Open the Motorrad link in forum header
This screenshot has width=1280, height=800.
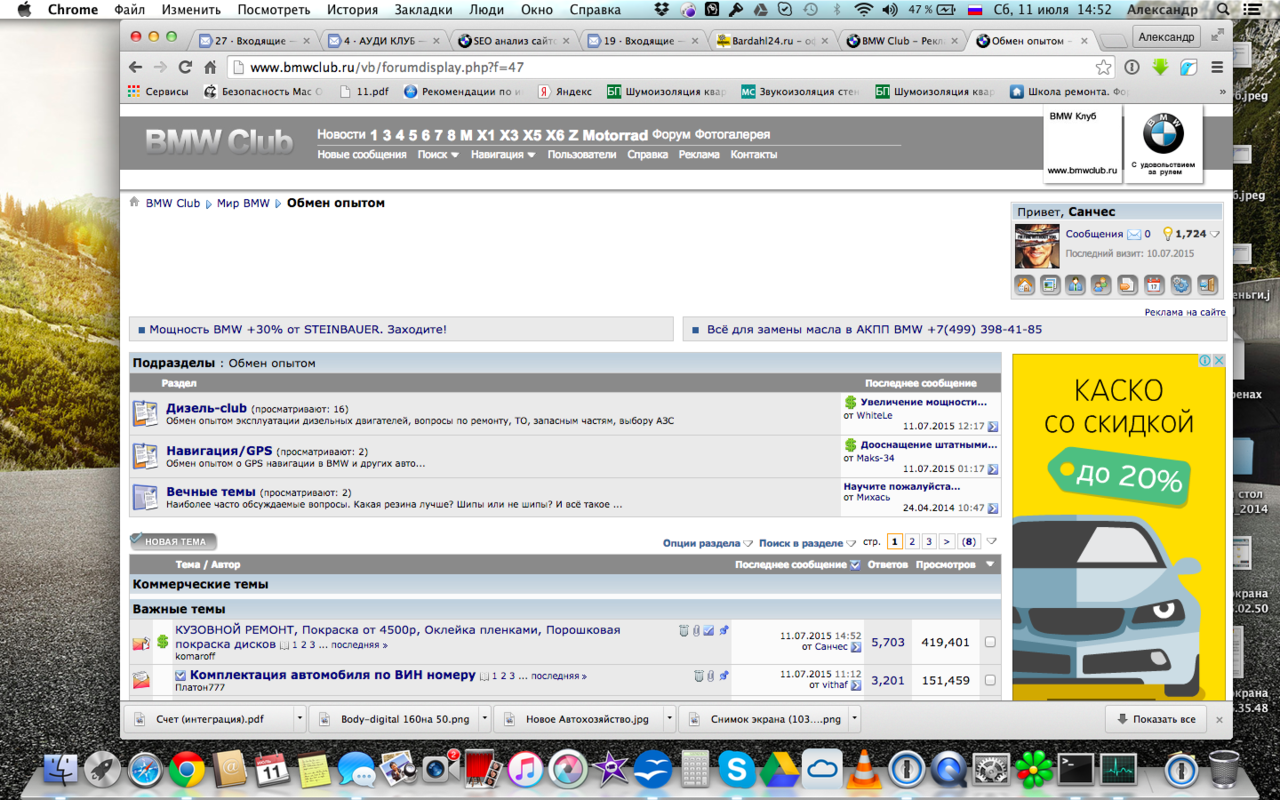coord(615,135)
